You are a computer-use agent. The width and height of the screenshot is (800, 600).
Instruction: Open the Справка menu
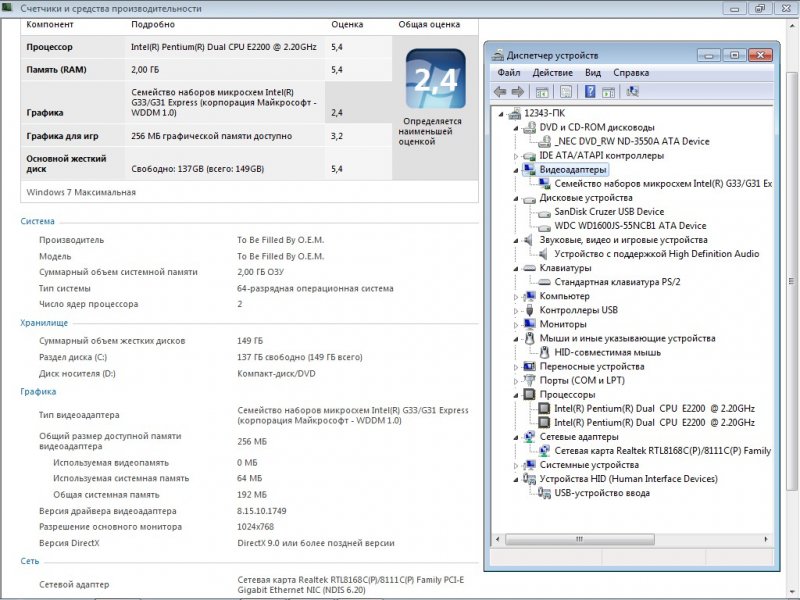(x=631, y=73)
